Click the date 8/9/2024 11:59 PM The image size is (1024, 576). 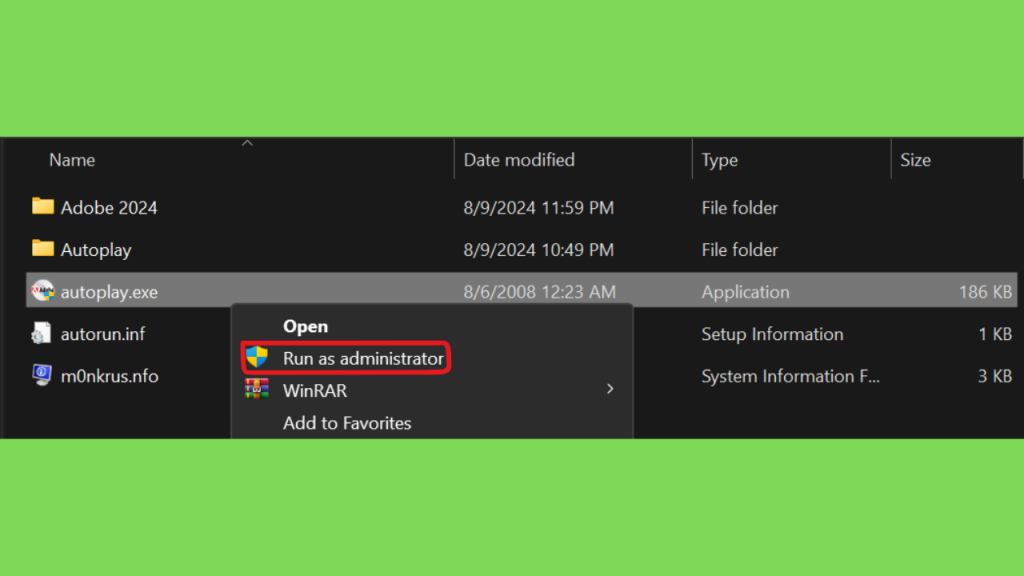coord(539,208)
